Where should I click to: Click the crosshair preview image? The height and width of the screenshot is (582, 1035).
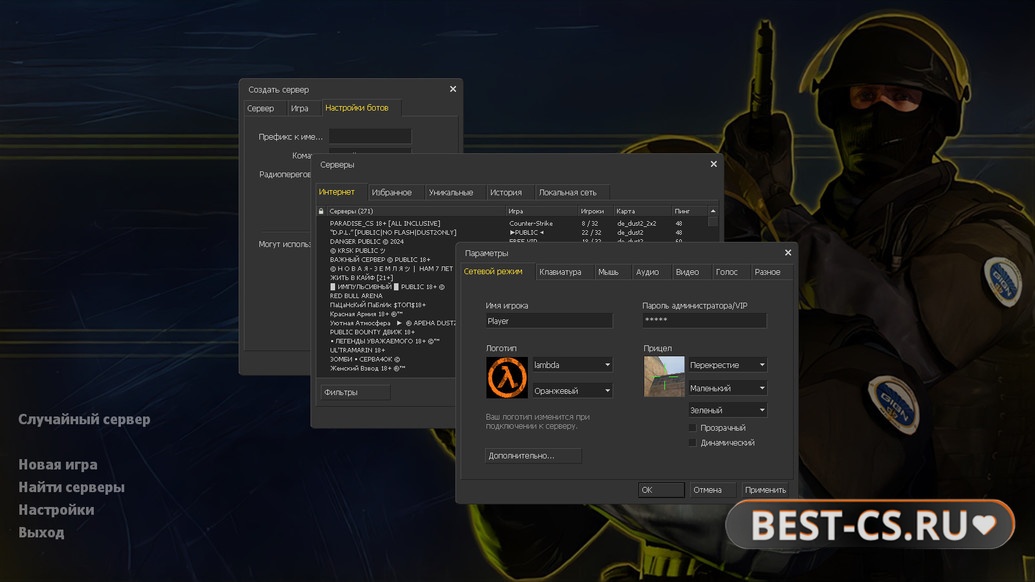click(x=664, y=376)
